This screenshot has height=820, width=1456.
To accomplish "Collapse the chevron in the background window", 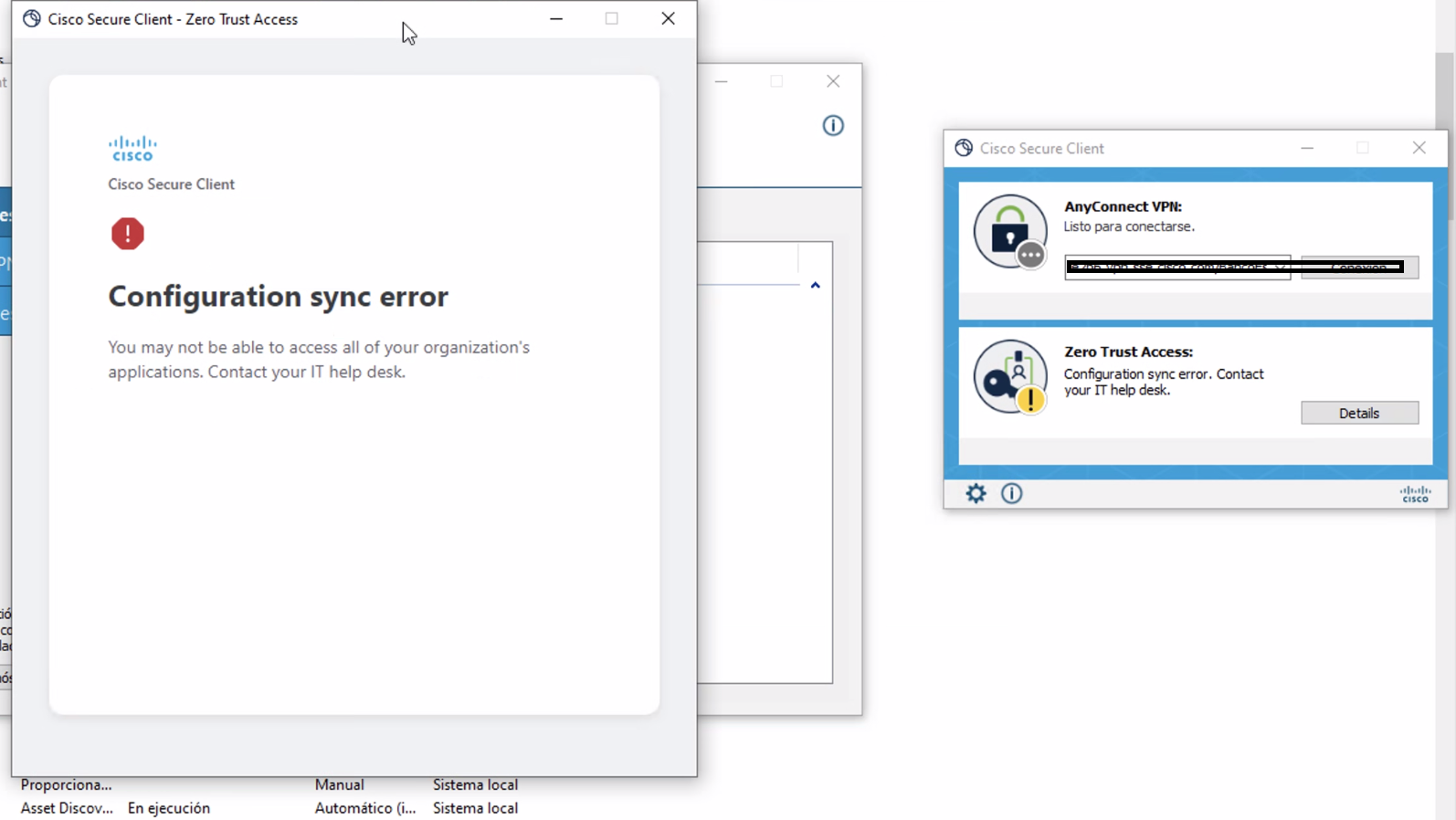I will click(x=816, y=286).
